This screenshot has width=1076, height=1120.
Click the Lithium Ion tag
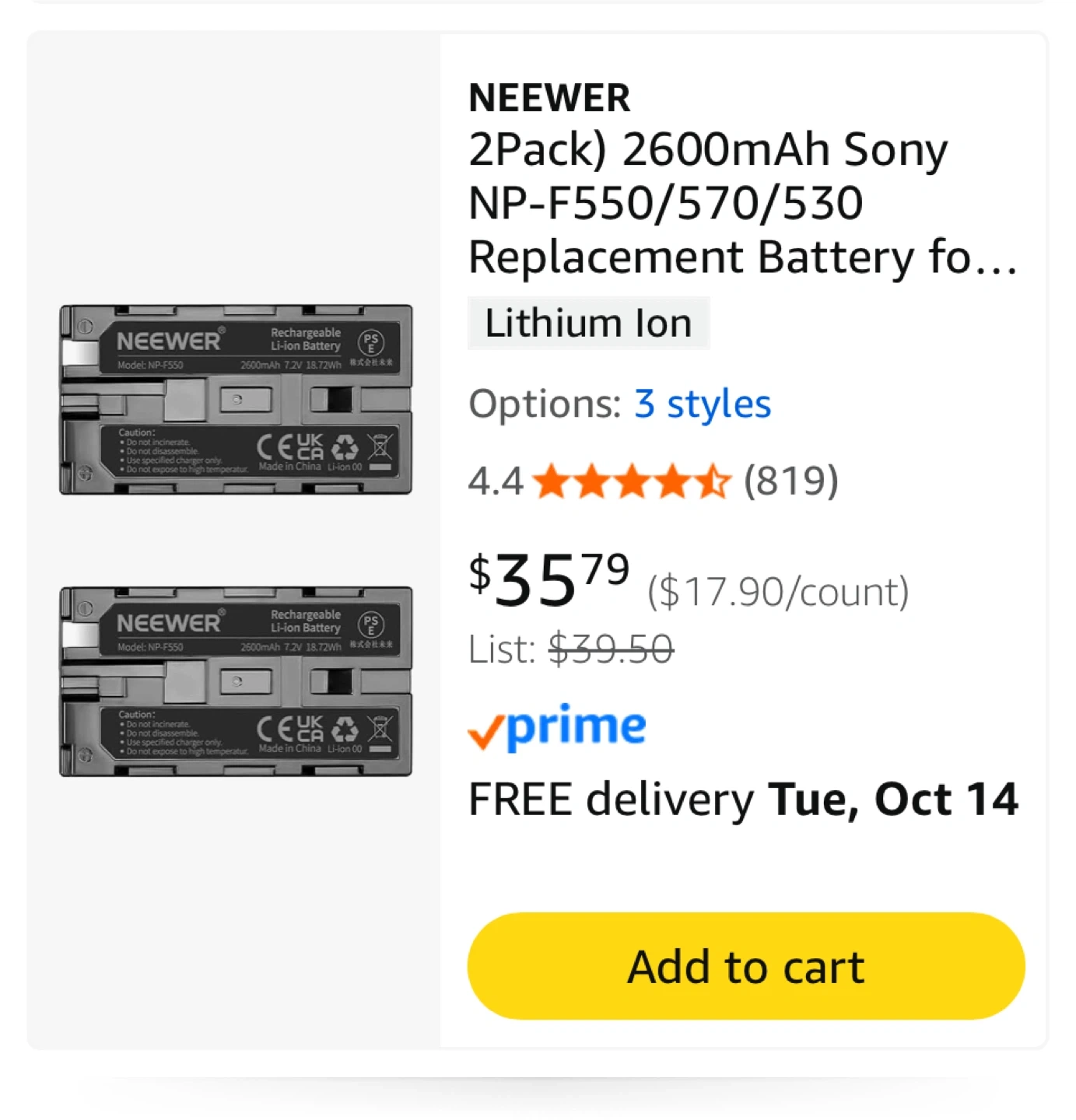[588, 324]
